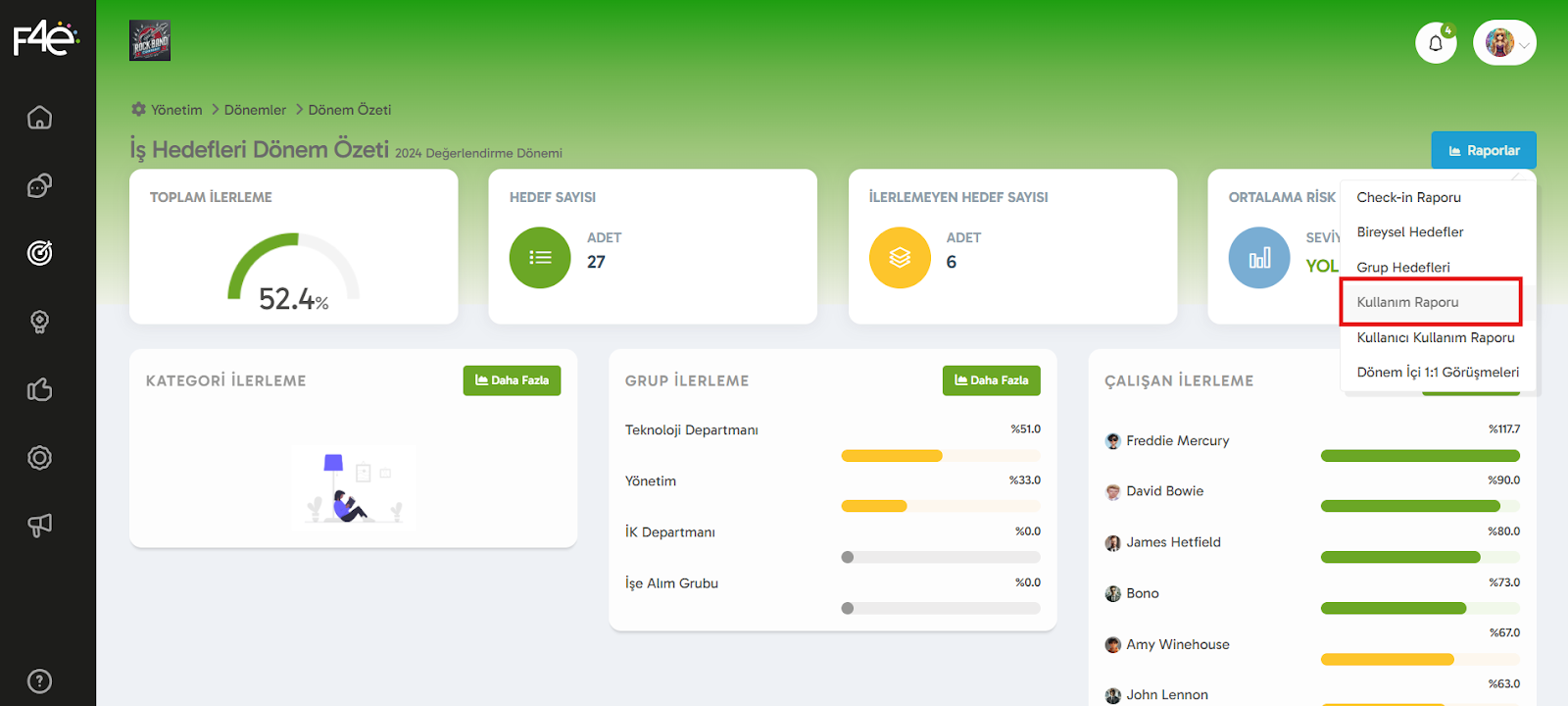The height and width of the screenshot is (706, 1568).
Task: Click the megaphone announcements sidebar icon
Action: pyautogui.click(x=39, y=526)
